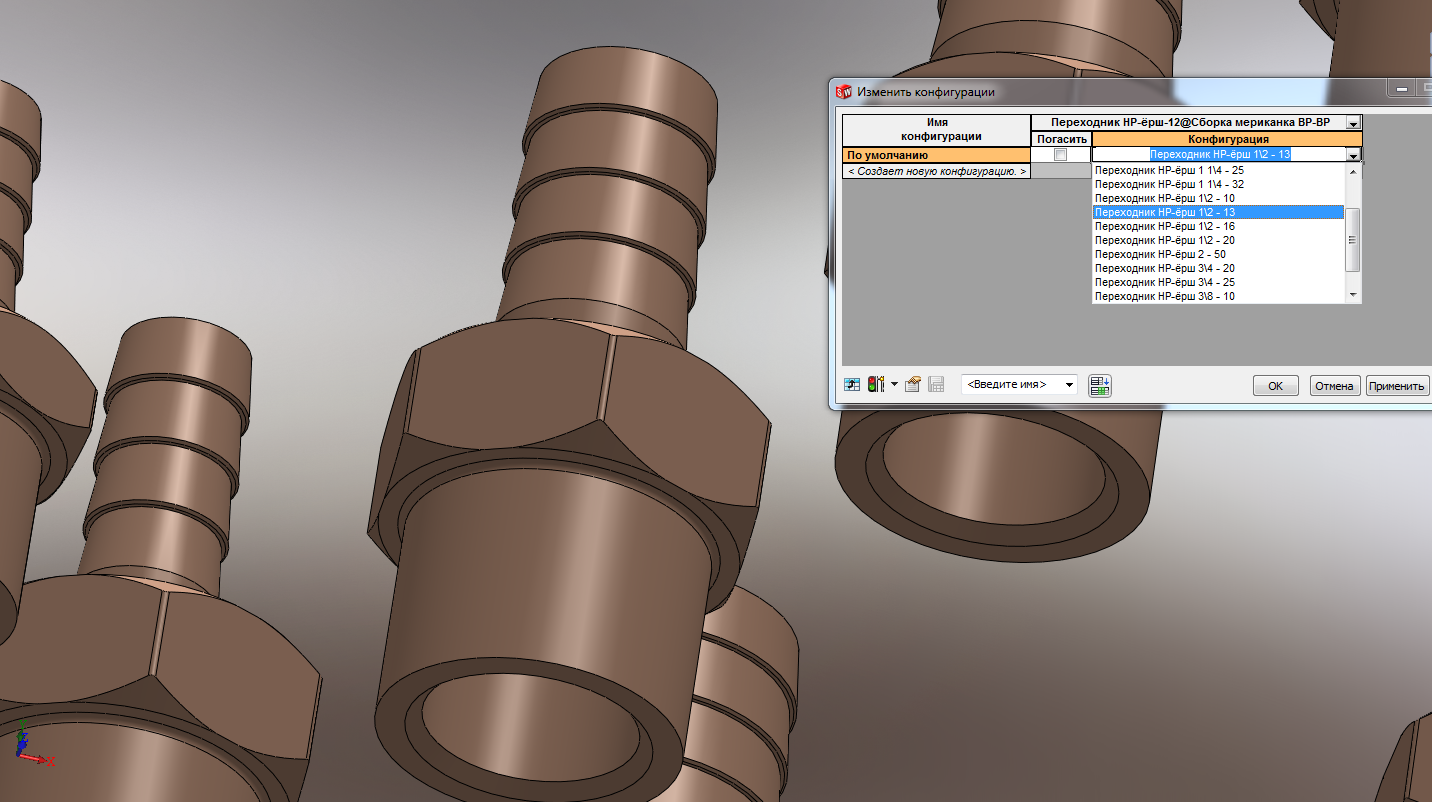Open the Переходник НР-ёрш-12 column header dropdown

[1353, 123]
